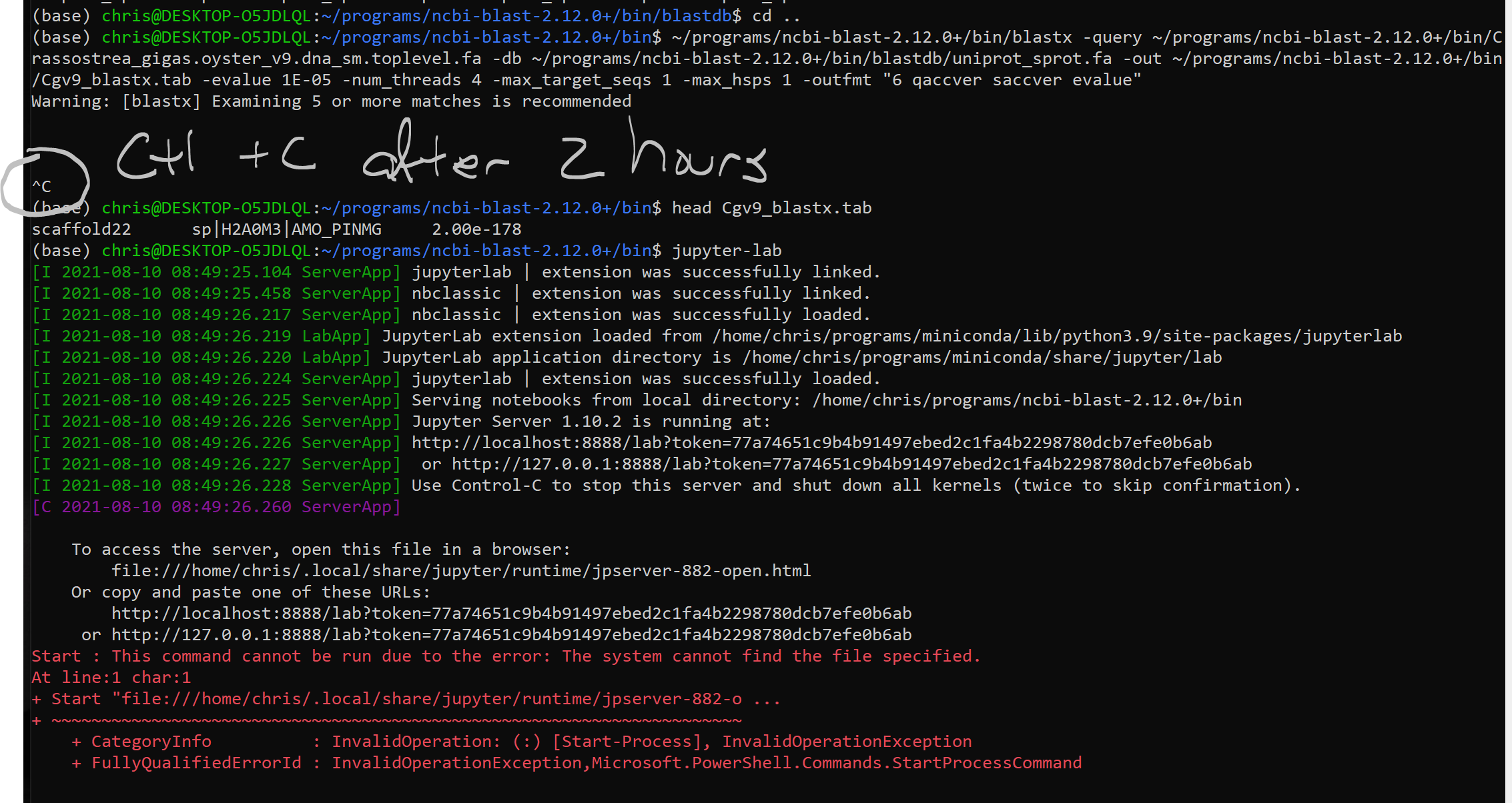Click the '[I 2021-08-10 08:49:25.104 ServerApp]' timestamp
The image size is (1512, 803).
coord(216,272)
